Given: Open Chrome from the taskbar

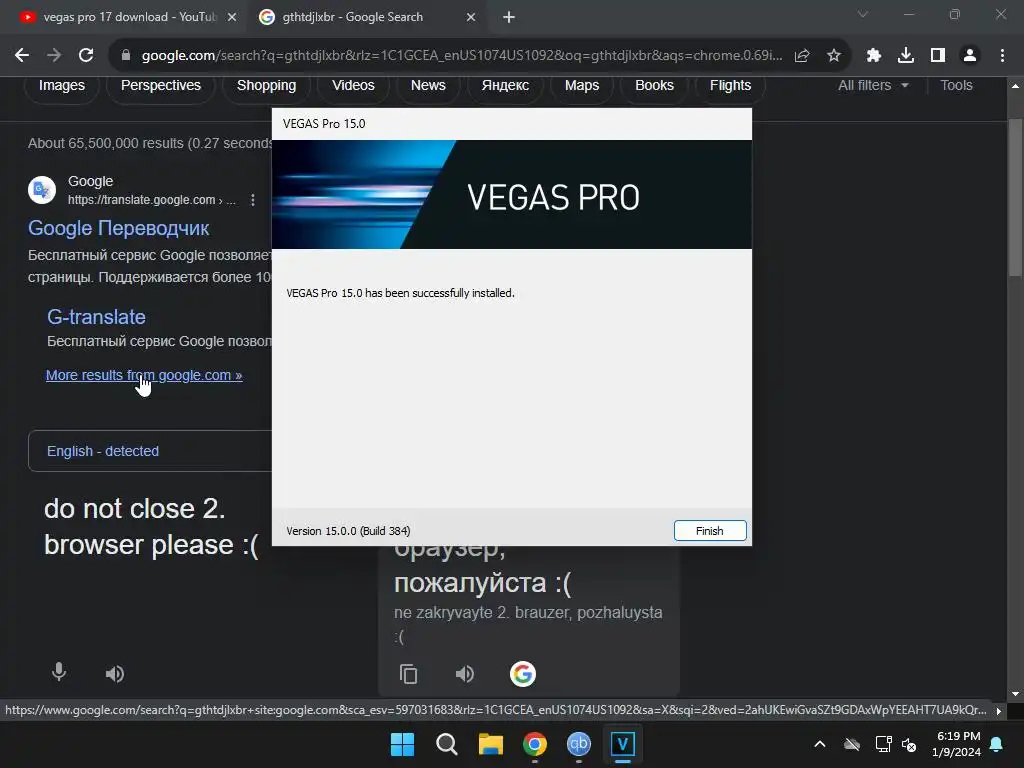Looking at the screenshot, I should (x=535, y=744).
